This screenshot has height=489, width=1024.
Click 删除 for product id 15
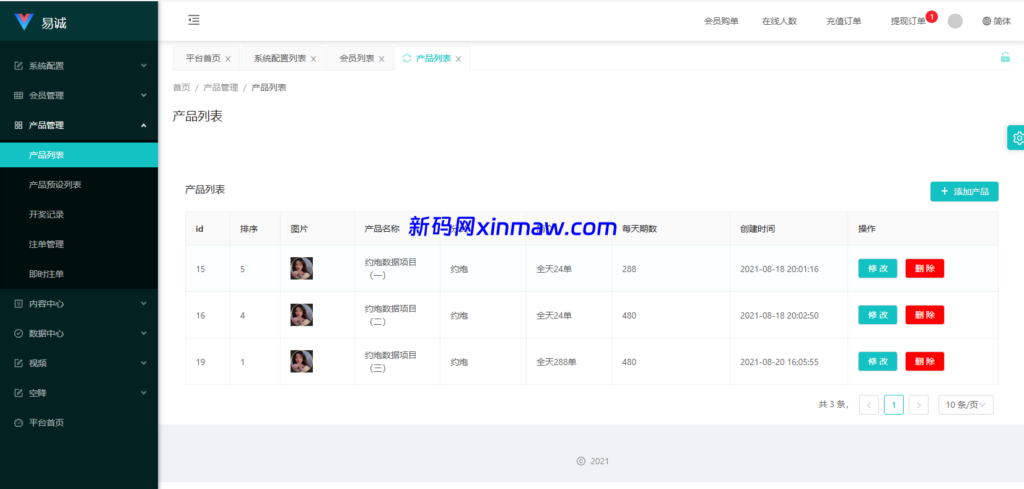pos(925,268)
